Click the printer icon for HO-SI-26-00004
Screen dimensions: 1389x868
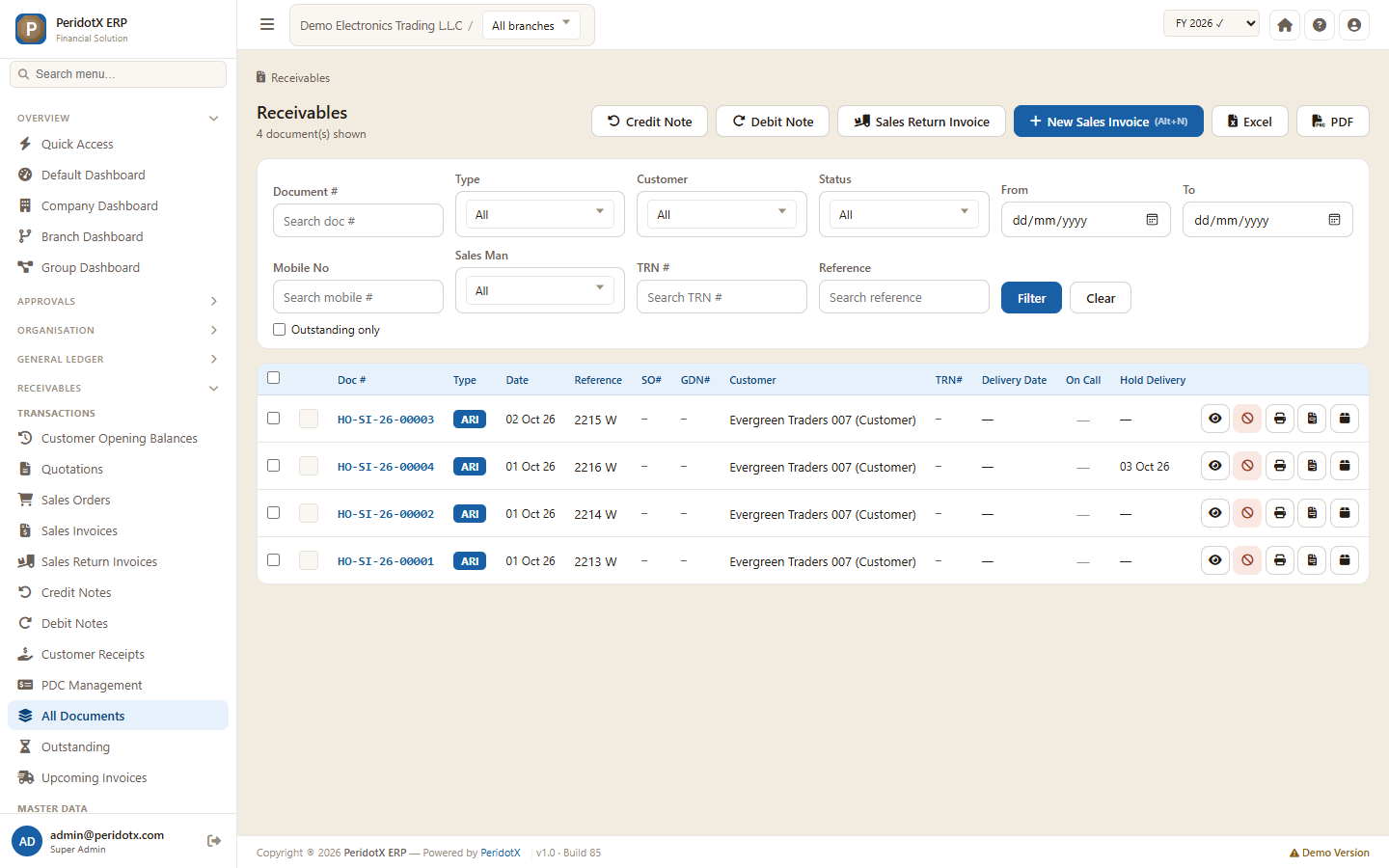click(1280, 466)
